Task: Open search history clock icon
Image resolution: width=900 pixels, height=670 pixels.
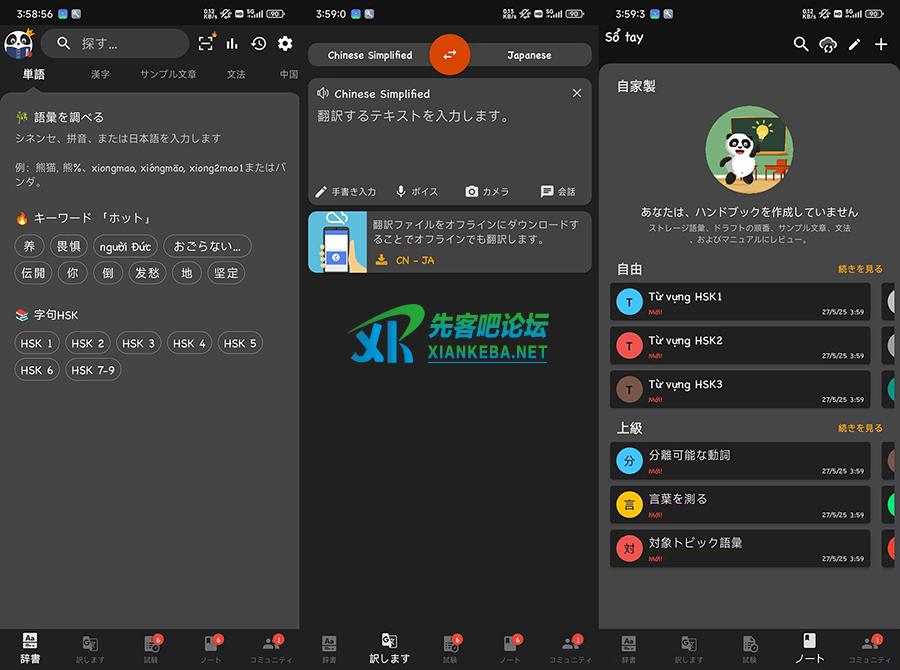Action: (x=259, y=43)
